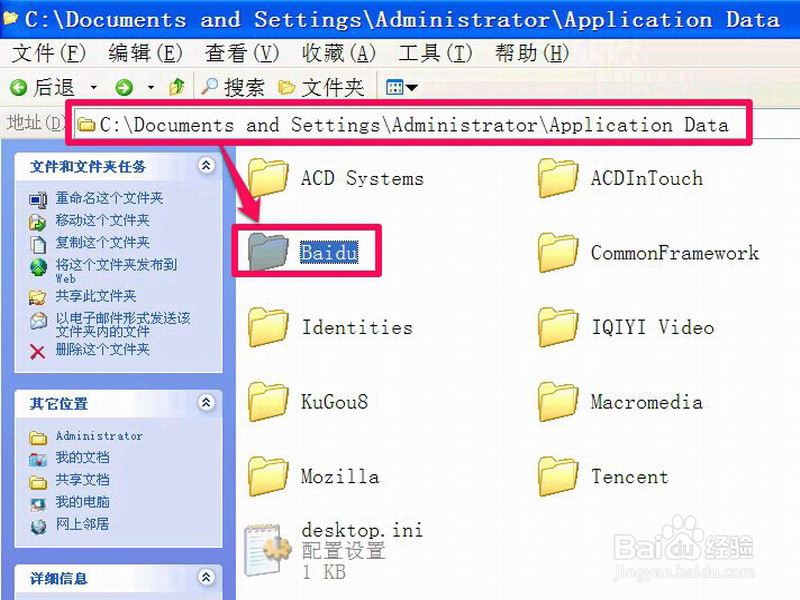This screenshot has height=600, width=800.
Task: Click 移动这个文件夹 link
Action: (103, 220)
